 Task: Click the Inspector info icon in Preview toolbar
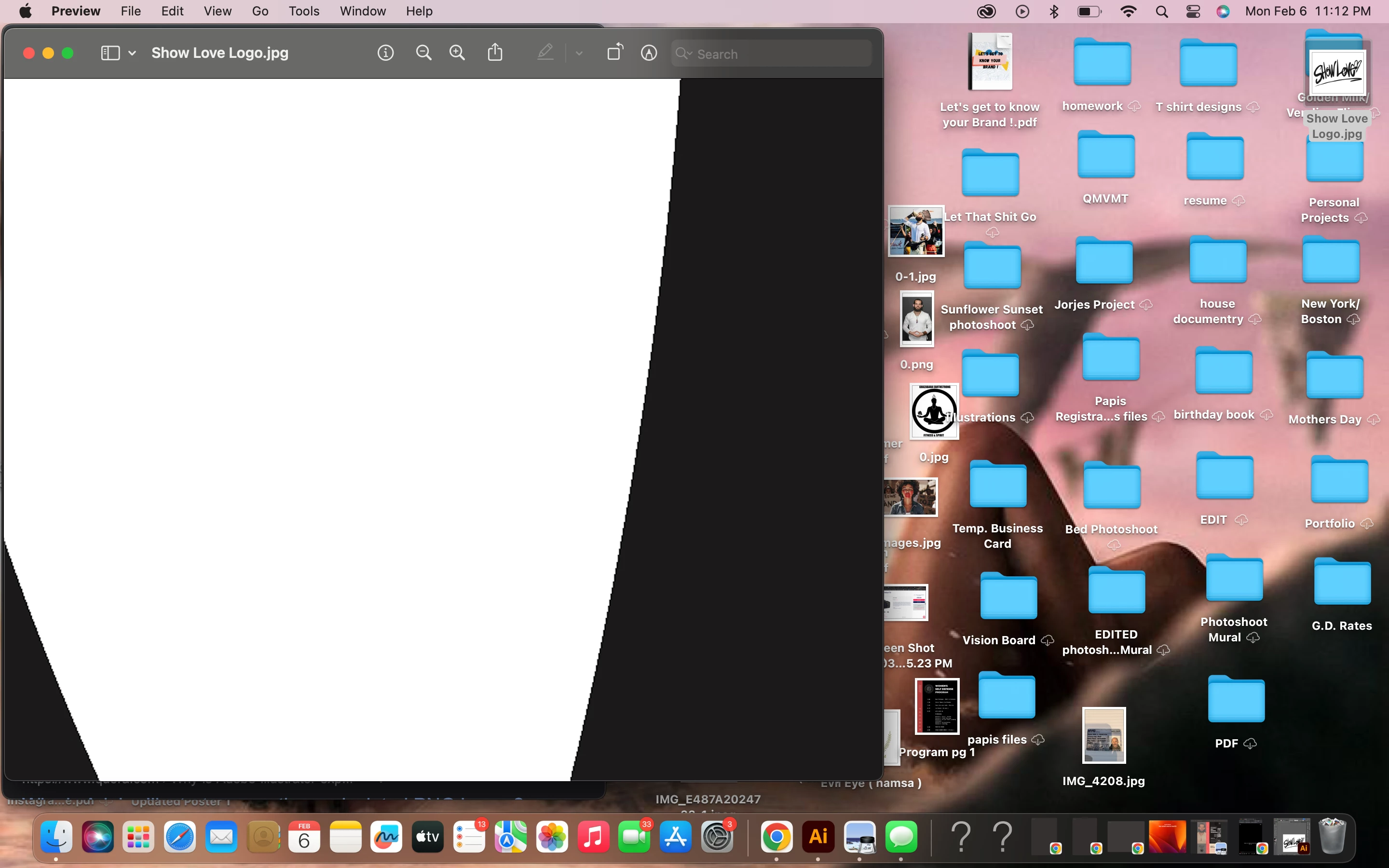(385, 54)
